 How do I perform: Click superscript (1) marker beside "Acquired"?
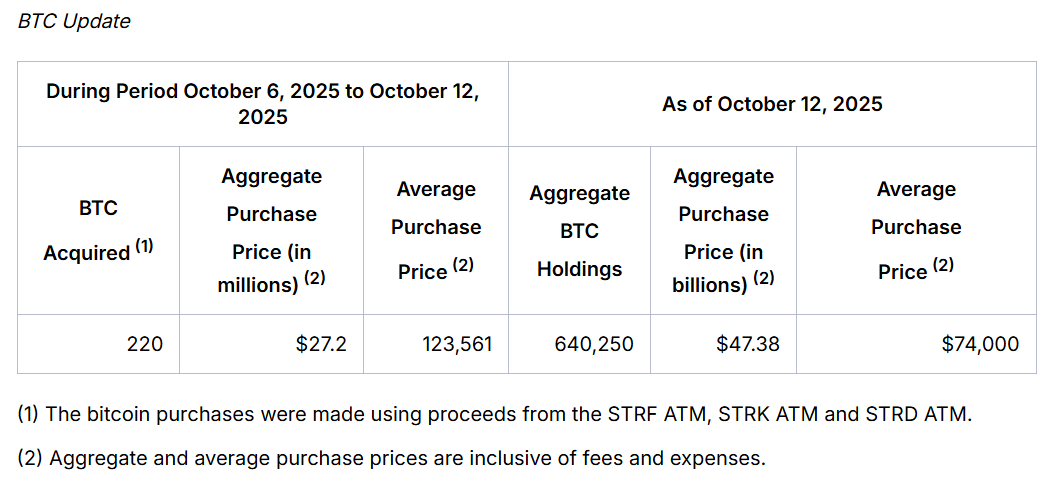pos(145,246)
